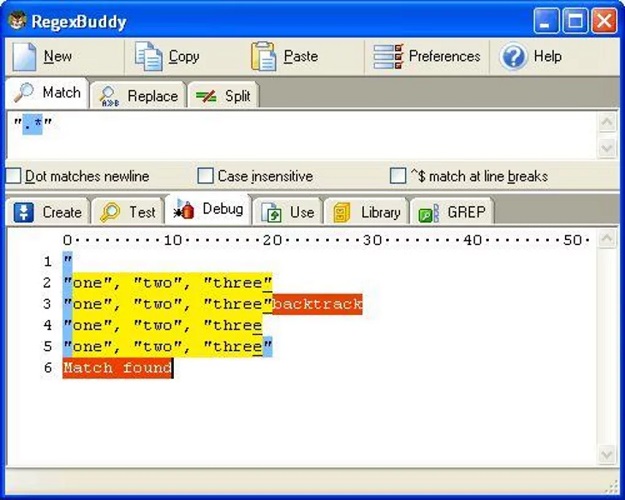Click debug step 1 quote character
625x500 pixels.
pyautogui.click(x=68, y=262)
